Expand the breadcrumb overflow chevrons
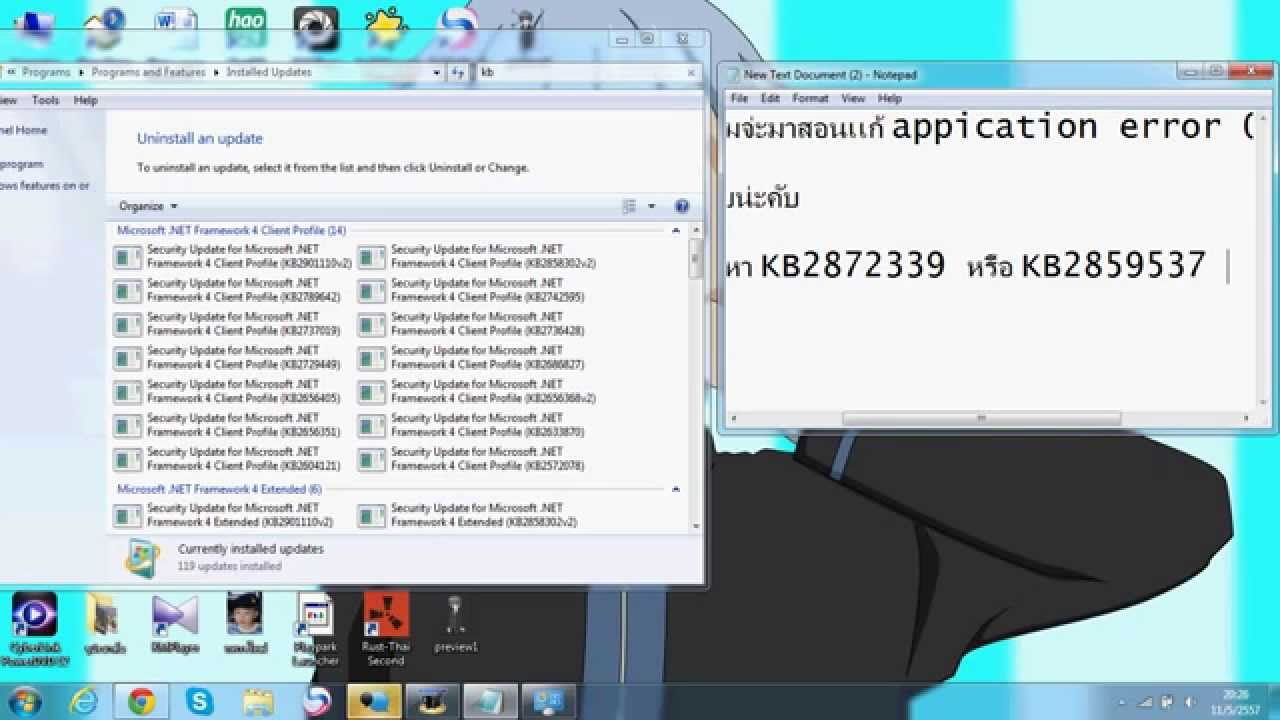This screenshot has width=1280, height=720. (x=12, y=72)
